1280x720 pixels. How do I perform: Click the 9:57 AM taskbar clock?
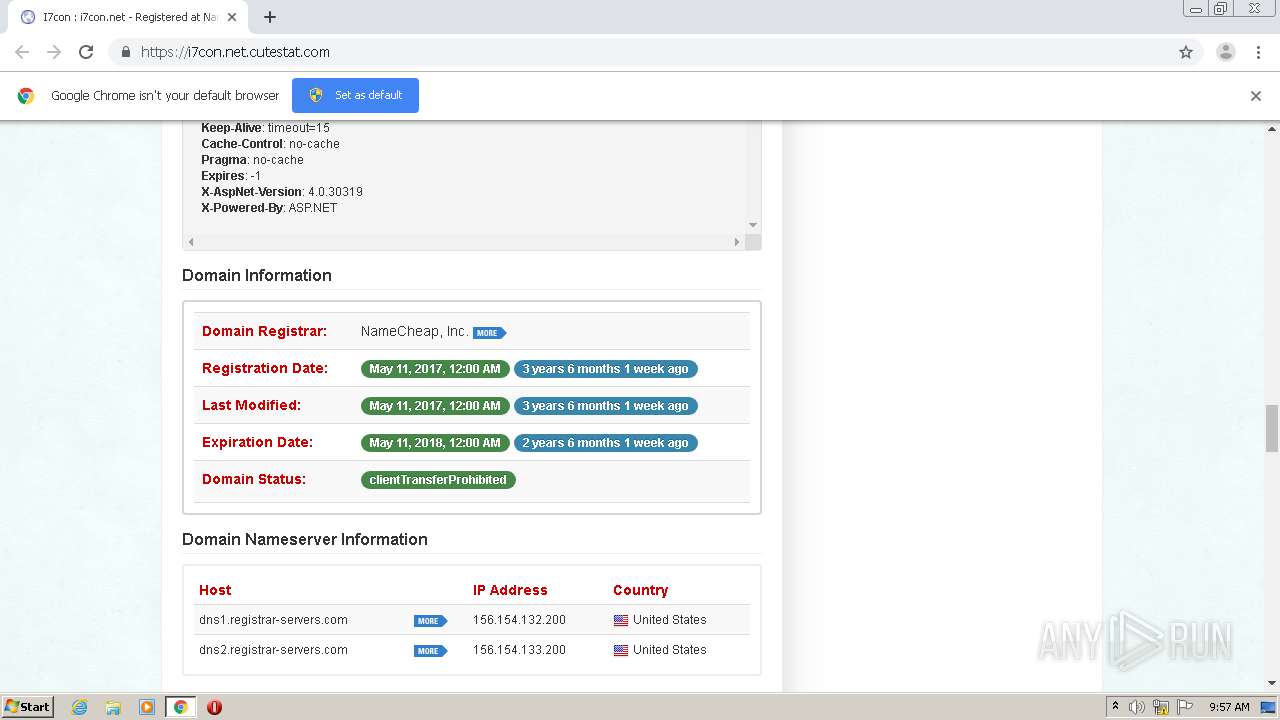[x=1229, y=707]
